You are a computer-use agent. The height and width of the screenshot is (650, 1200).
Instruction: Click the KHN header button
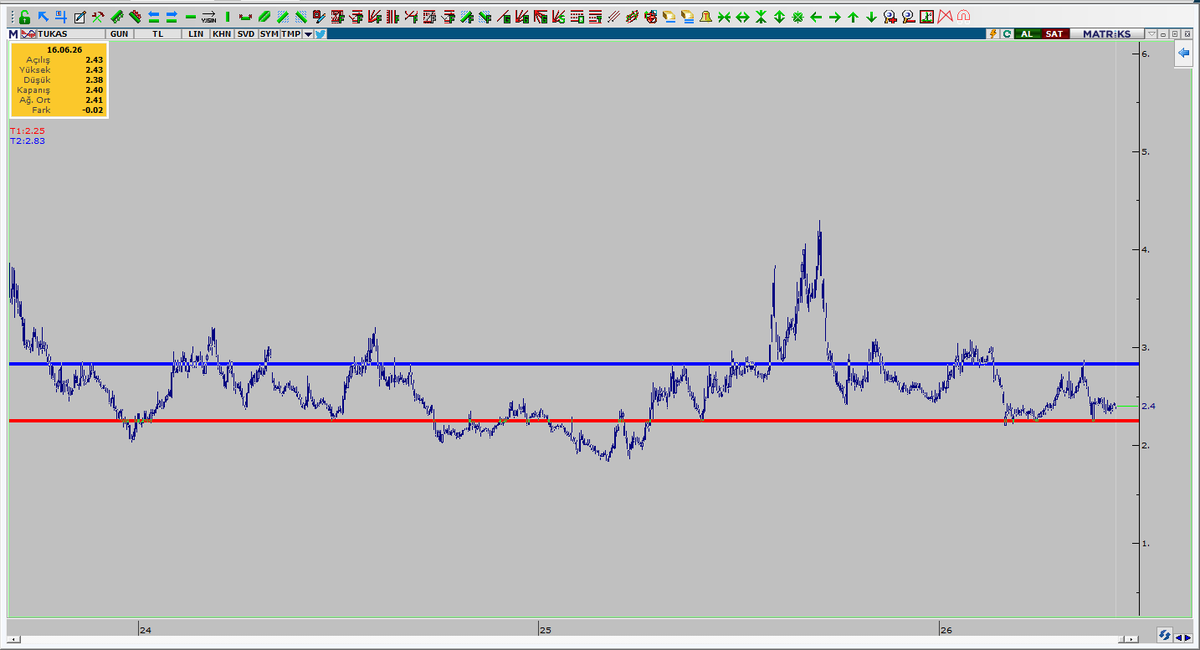pos(222,34)
